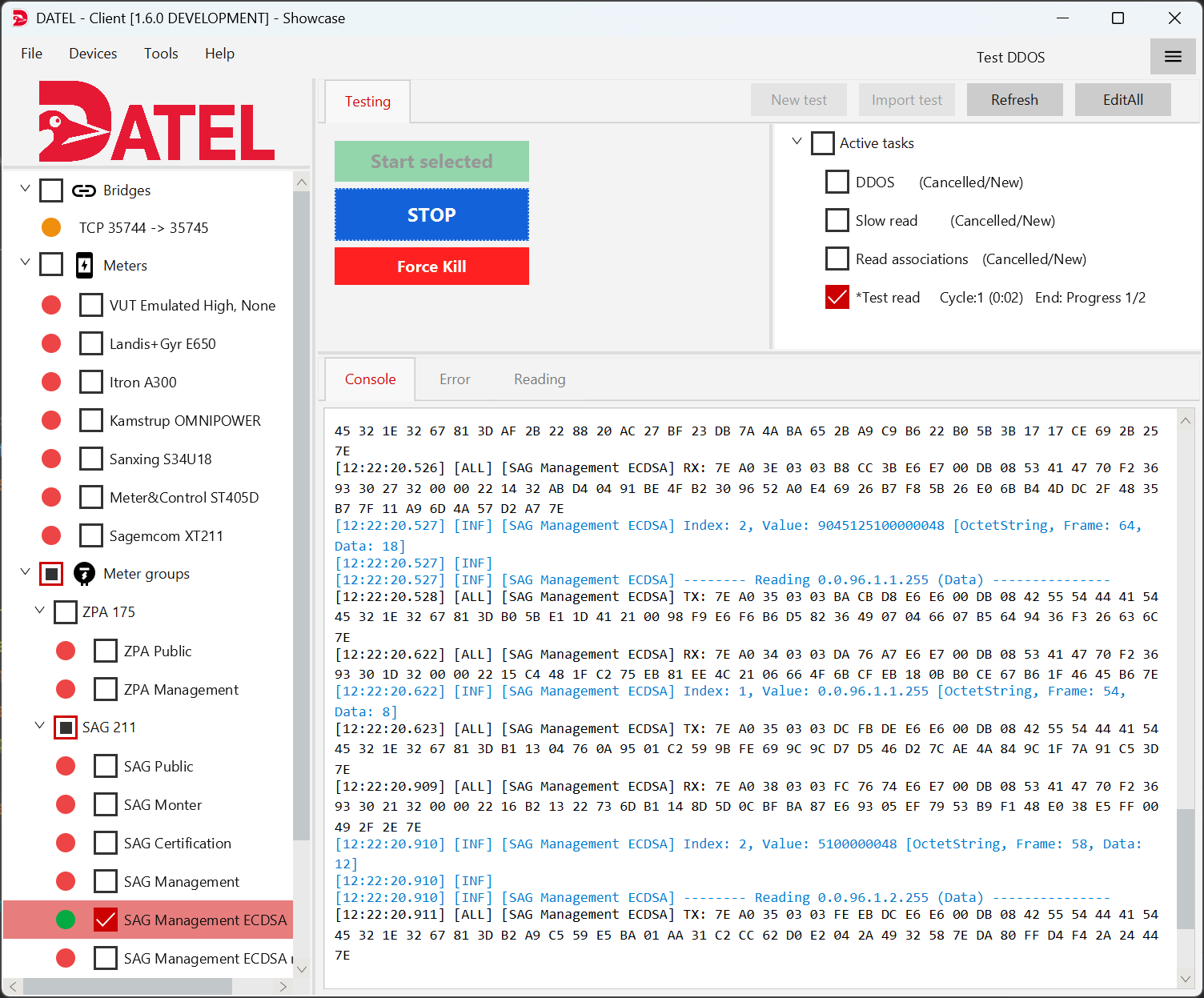Click the device tree scroll right arrow
This screenshot has height=998, width=1204.
tap(283, 987)
